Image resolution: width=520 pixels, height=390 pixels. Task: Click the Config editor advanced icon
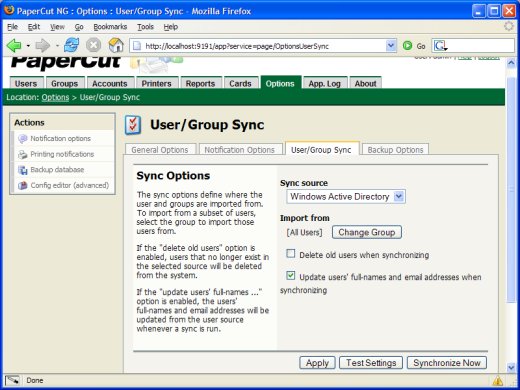[23, 185]
